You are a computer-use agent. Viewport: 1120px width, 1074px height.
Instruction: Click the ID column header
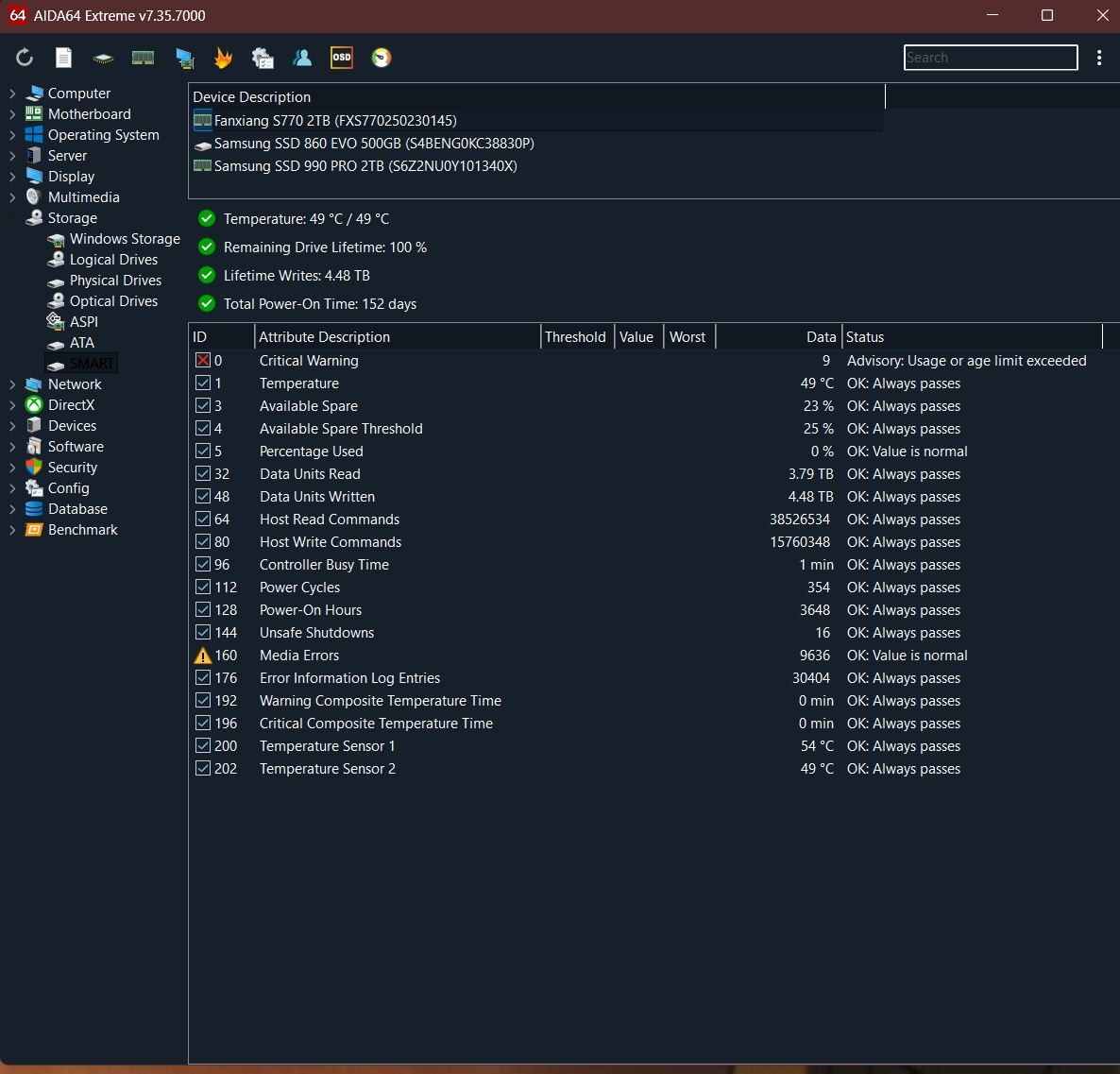tap(221, 337)
